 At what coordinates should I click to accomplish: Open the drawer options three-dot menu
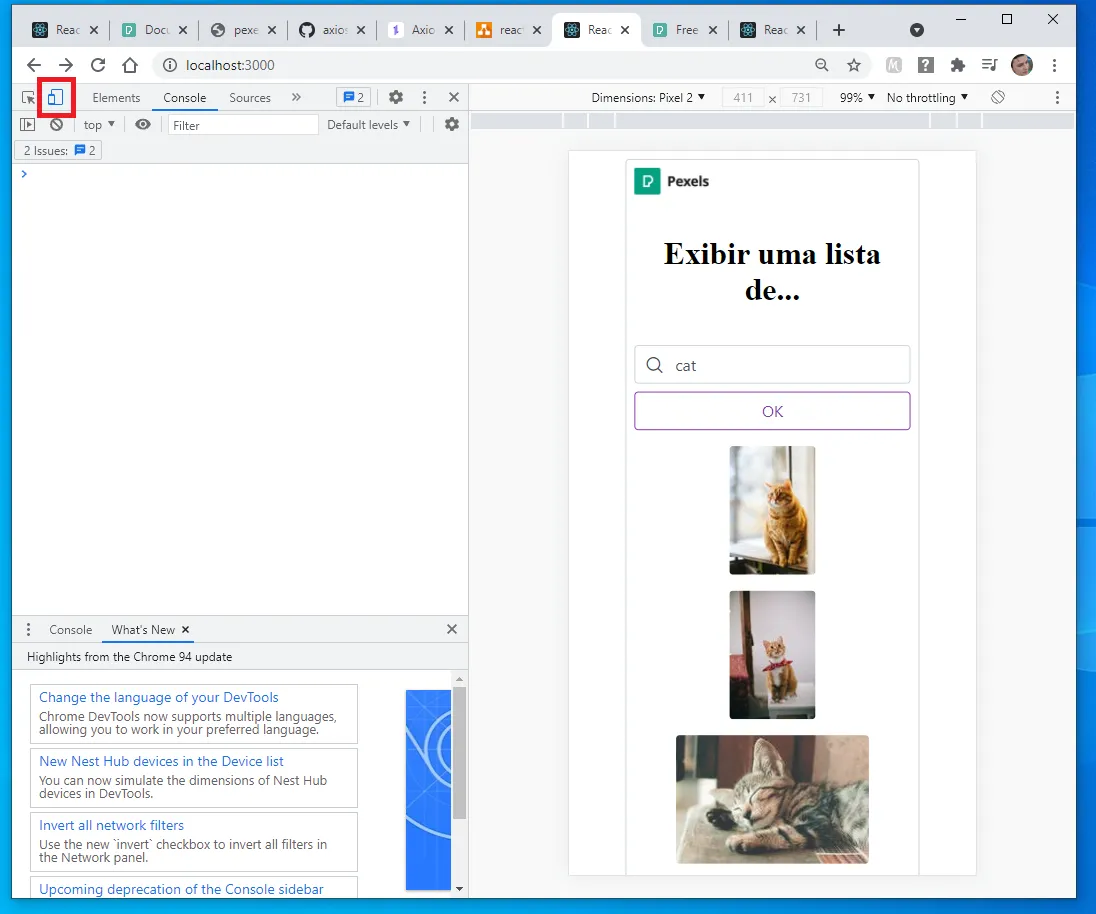[x=28, y=630]
